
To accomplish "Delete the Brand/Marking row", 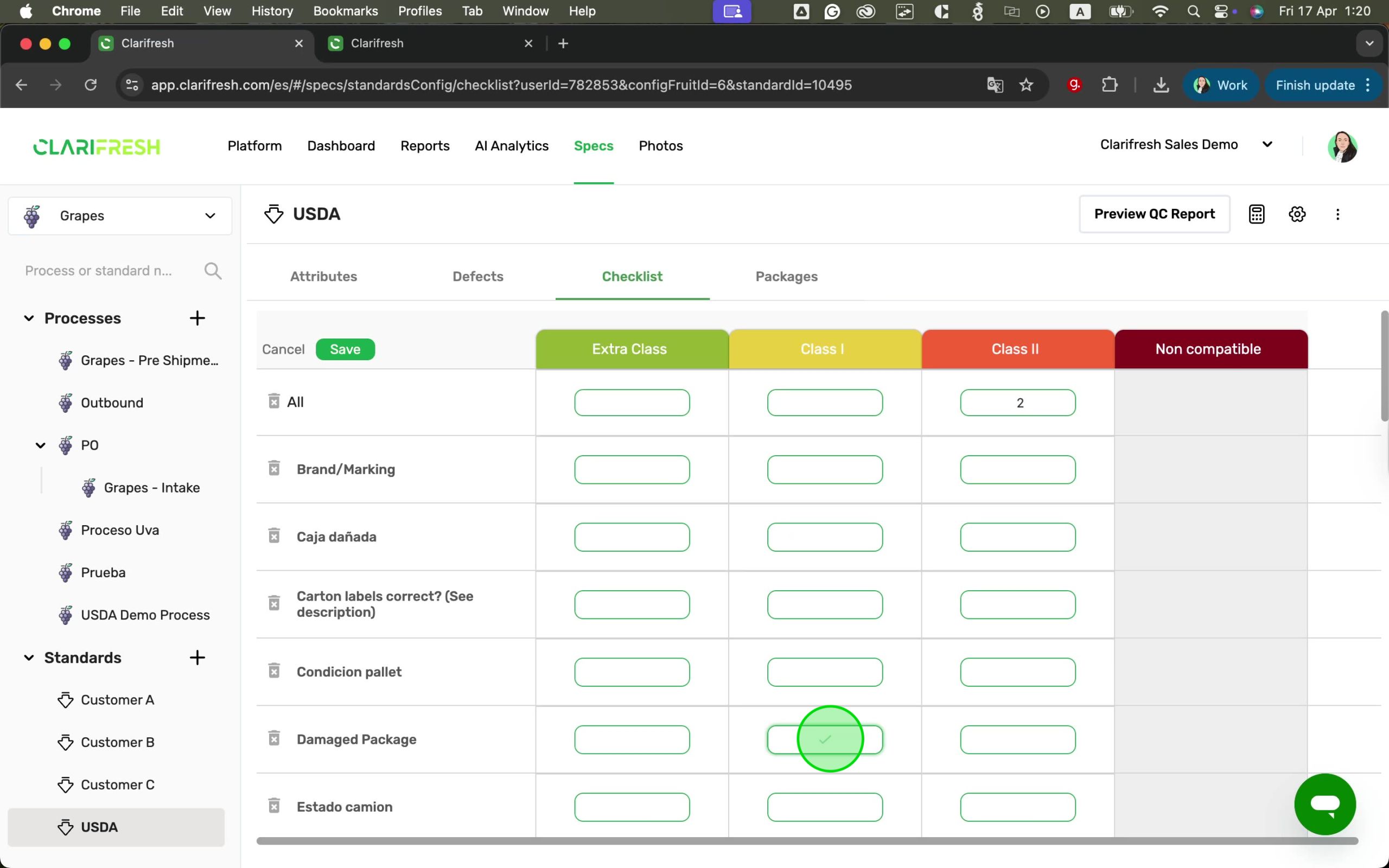I will (274, 468).
